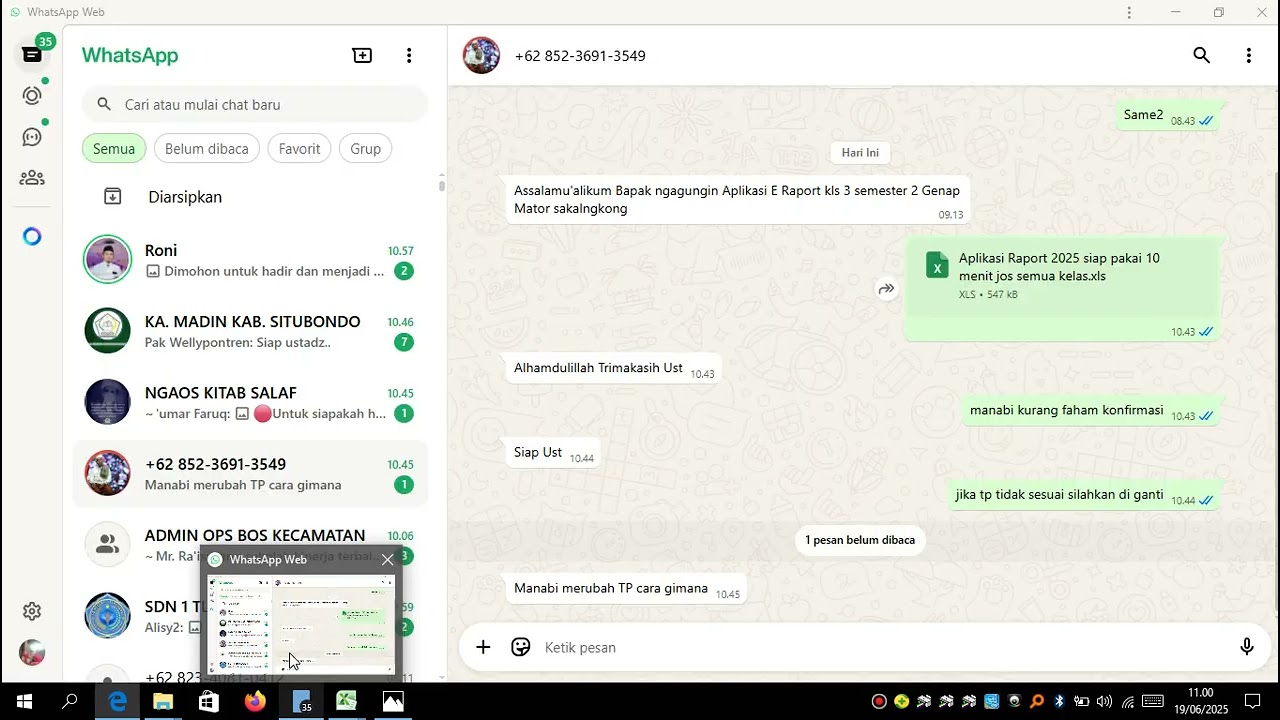Open the Roni chat

click(x=251, y=260)
